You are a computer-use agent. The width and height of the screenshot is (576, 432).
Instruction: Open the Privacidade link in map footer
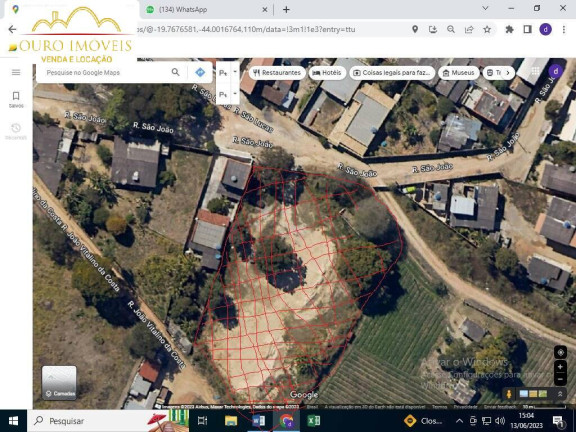click(x=465, y=407)
